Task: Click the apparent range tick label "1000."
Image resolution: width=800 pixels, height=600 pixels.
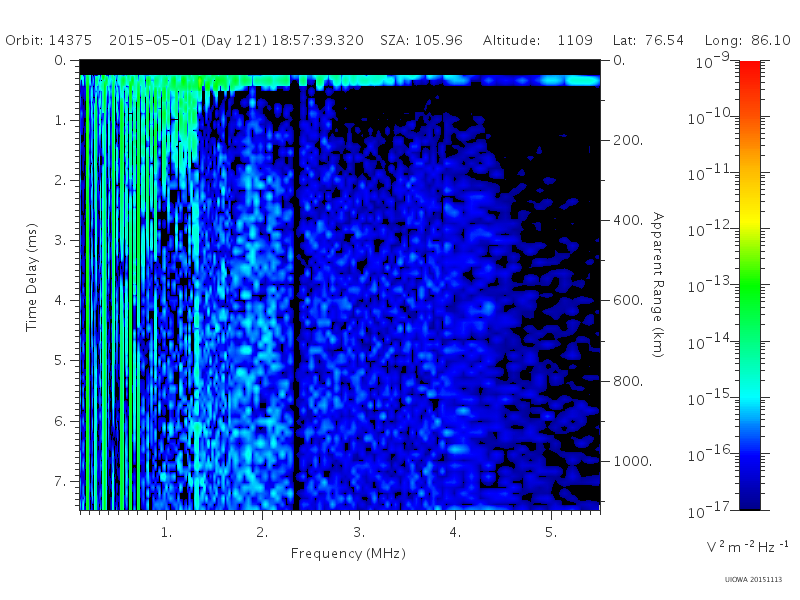Action: [x=632, y=461]
